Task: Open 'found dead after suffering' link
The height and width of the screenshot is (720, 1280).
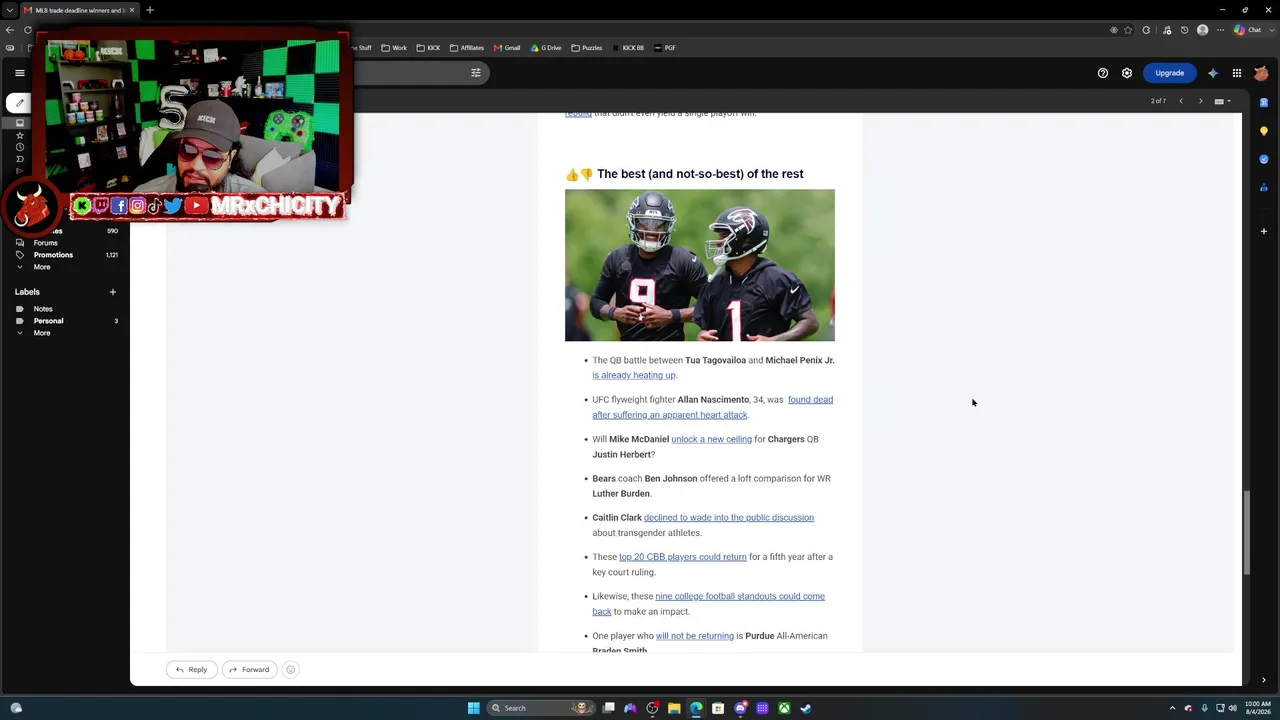Action: 712,407
